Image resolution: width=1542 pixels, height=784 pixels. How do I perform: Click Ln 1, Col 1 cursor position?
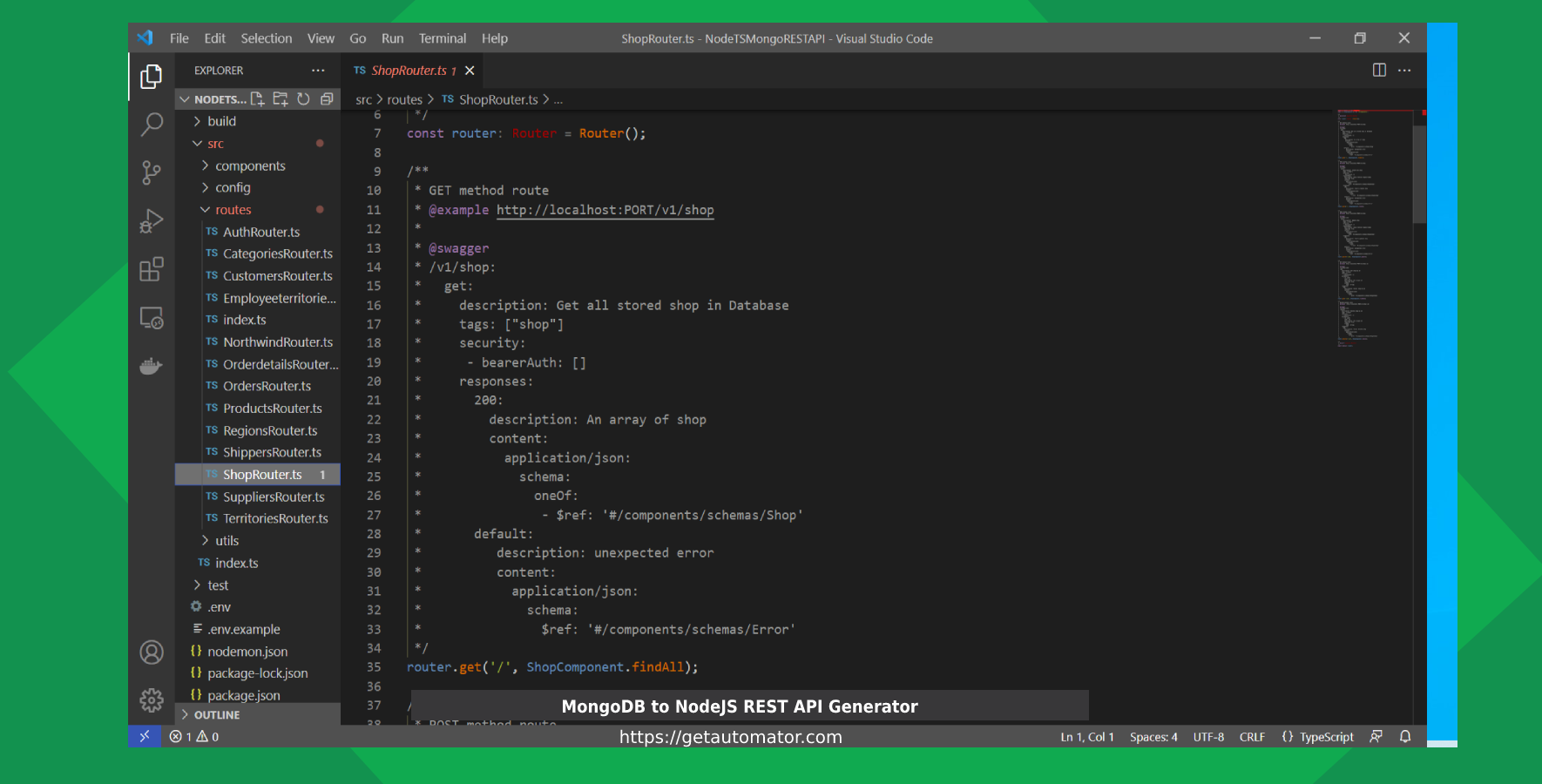[1087, 736]
